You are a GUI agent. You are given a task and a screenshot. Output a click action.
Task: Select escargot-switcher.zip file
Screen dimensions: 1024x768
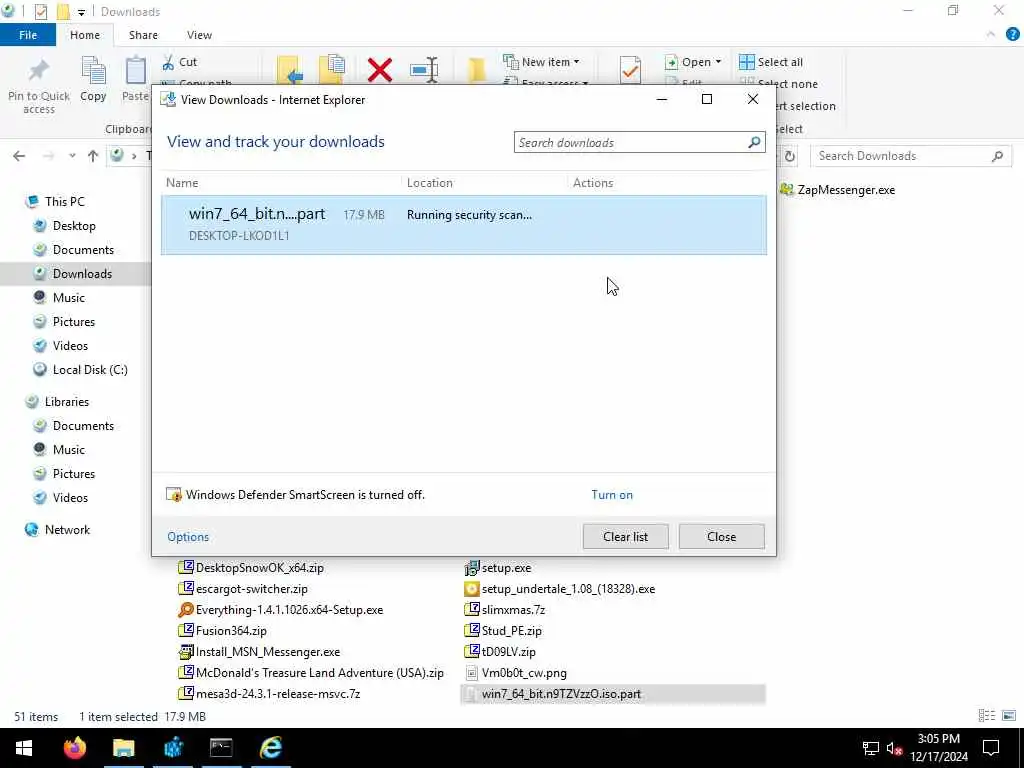click(x=243, y=589)
